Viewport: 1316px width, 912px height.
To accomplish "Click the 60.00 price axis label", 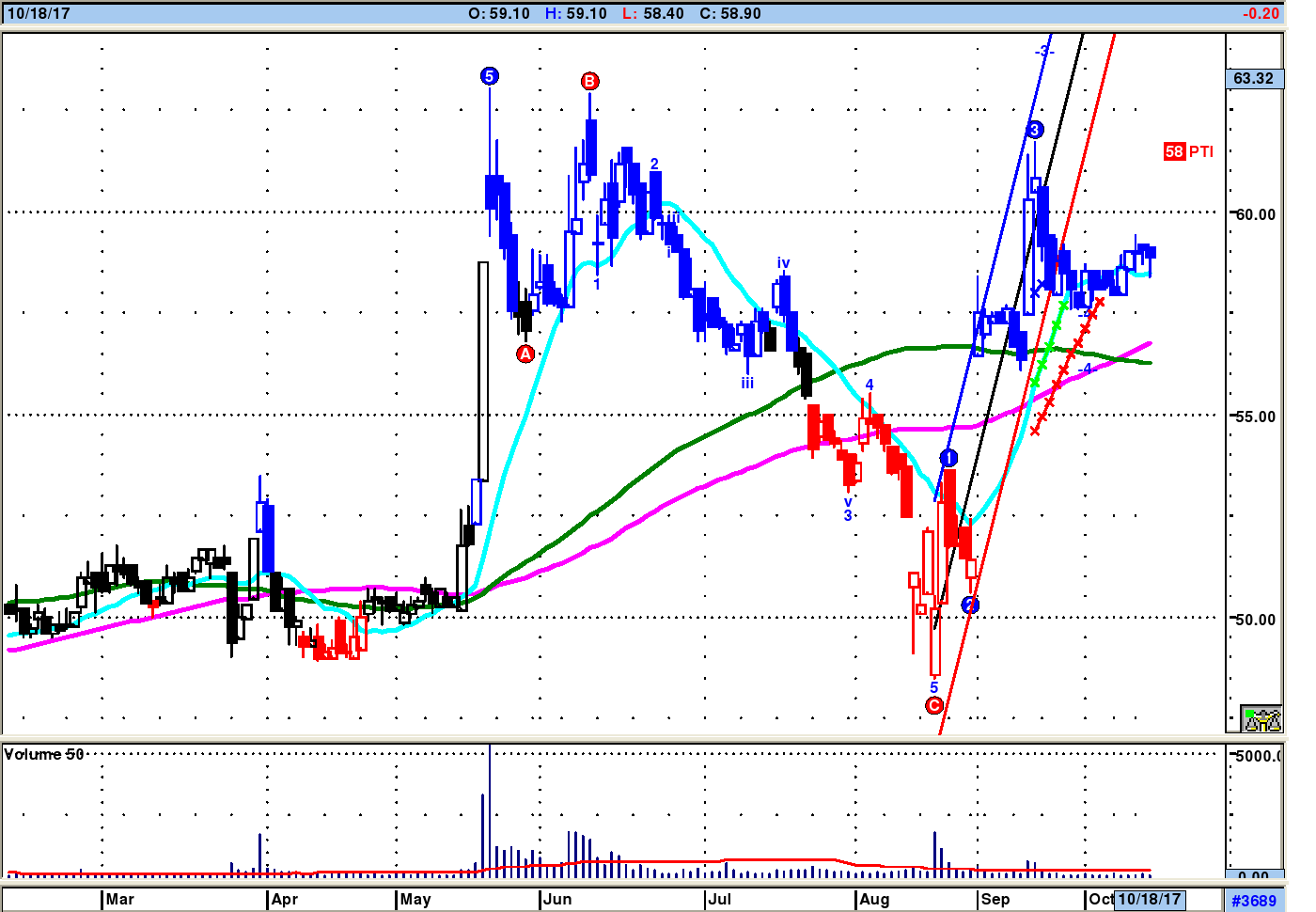I will coord(1255,214).
